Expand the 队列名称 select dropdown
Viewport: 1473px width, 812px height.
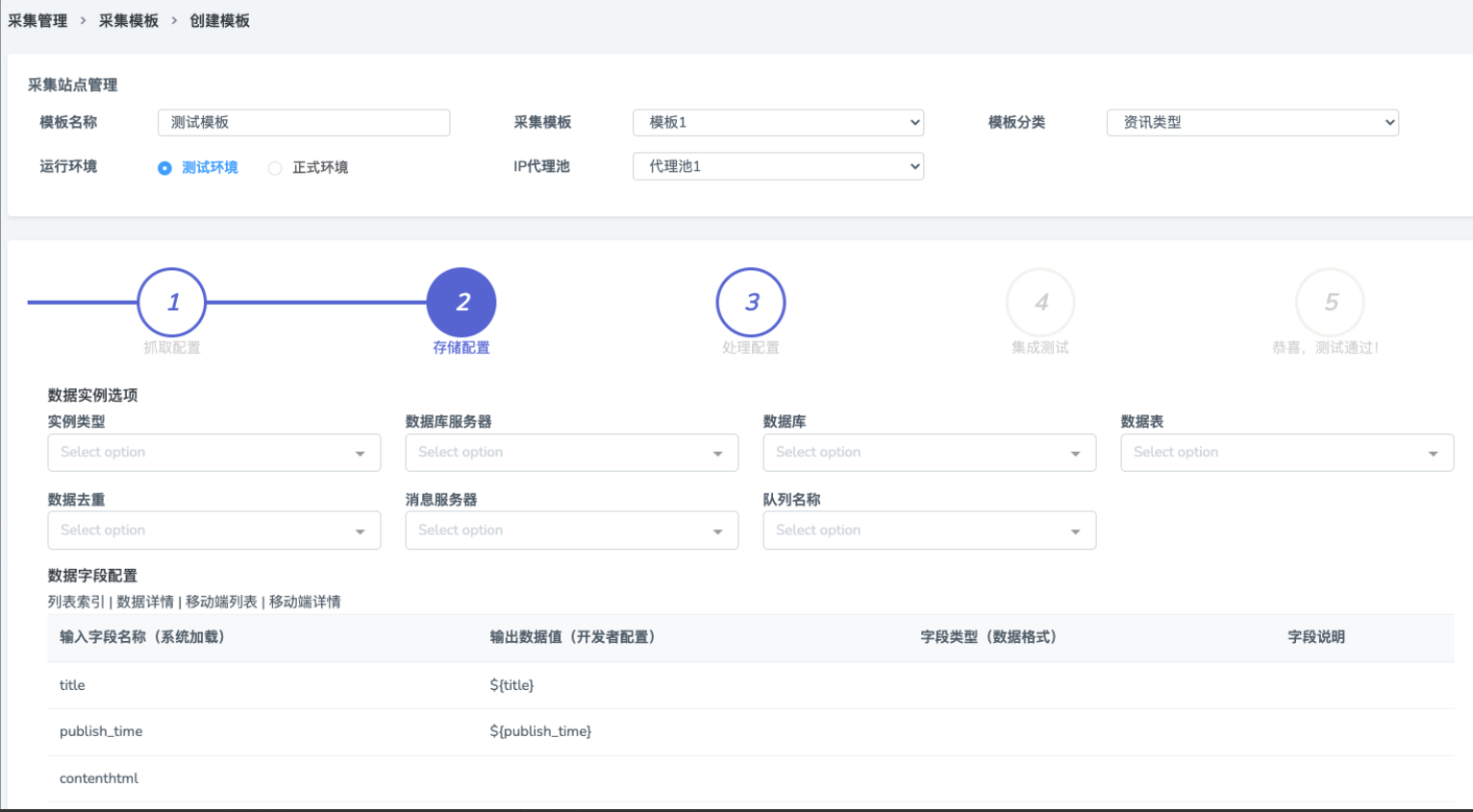pos(929,530)
